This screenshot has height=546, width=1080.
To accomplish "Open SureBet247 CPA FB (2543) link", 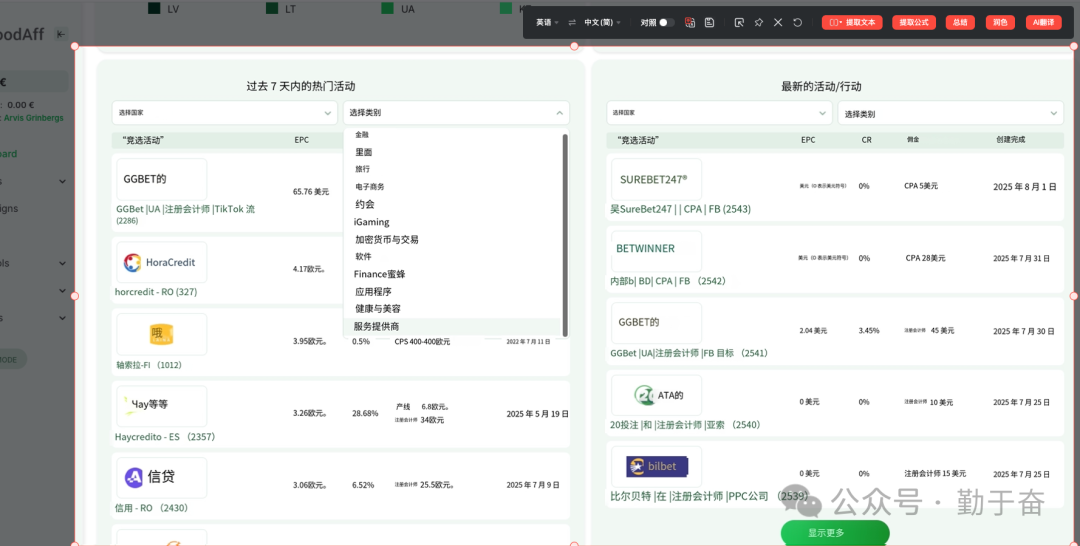I will pyautogui.click(x=680, y=209).
